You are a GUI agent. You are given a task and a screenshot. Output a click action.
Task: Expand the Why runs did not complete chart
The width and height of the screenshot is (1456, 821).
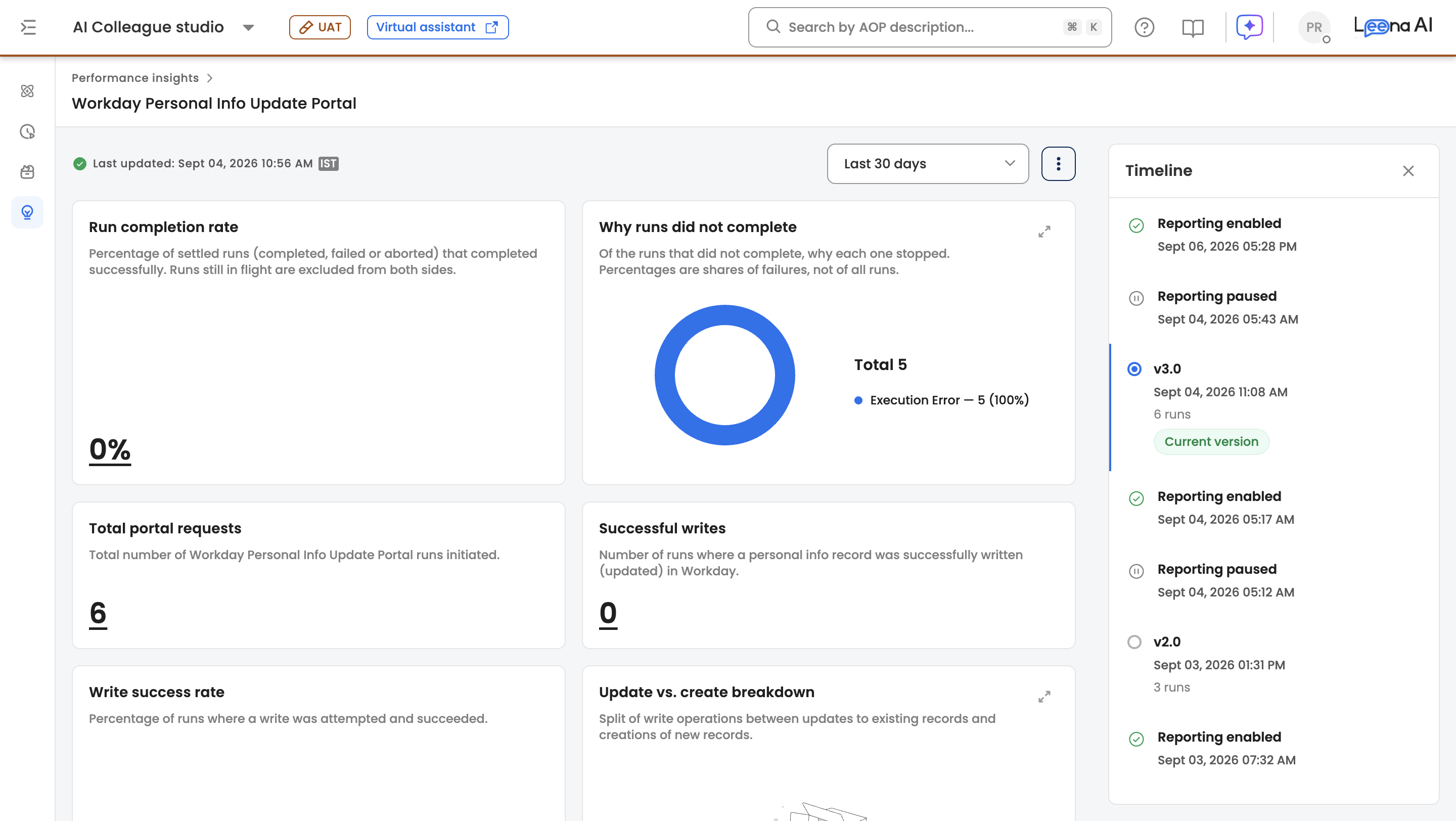[x=1044, y=232]
